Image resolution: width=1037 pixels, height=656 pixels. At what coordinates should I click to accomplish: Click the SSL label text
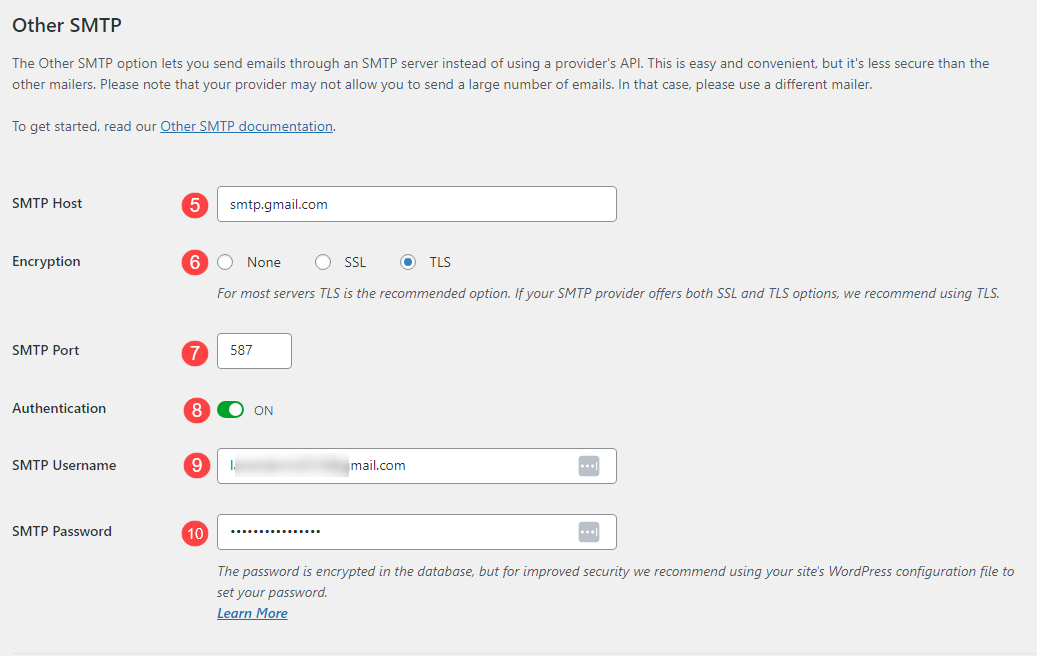[355, 263]
